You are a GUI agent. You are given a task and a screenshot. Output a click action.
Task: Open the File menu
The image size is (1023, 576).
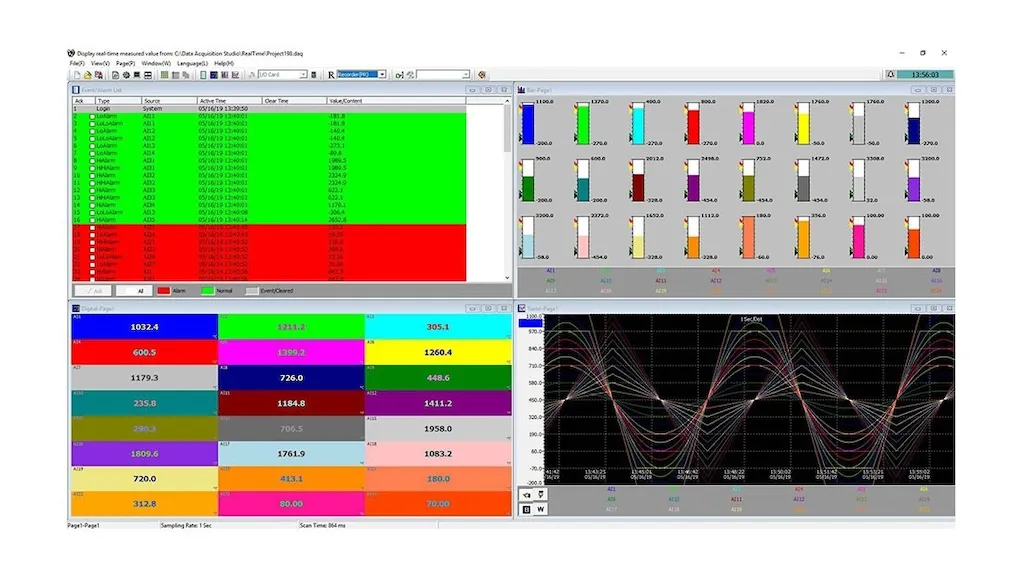click(77, 64)
